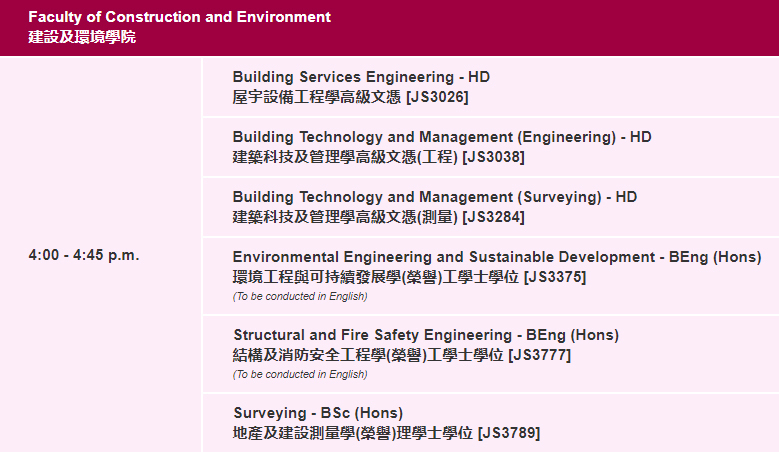779x452 pixels.
Task: Open Structural and Fire Safety Engineering BEng
Action: pos(426,335)
